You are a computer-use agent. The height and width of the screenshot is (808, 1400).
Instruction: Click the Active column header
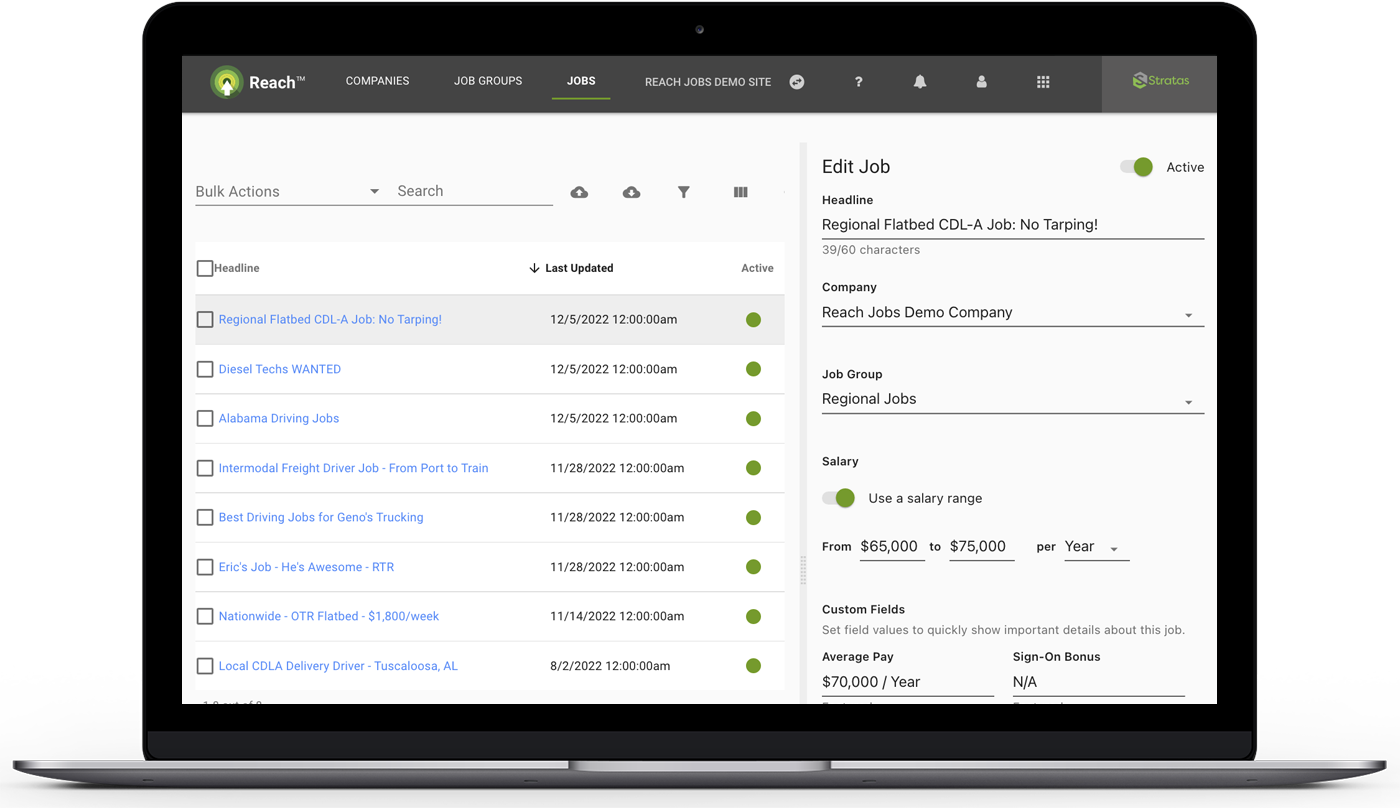click(x=757, y=268)
